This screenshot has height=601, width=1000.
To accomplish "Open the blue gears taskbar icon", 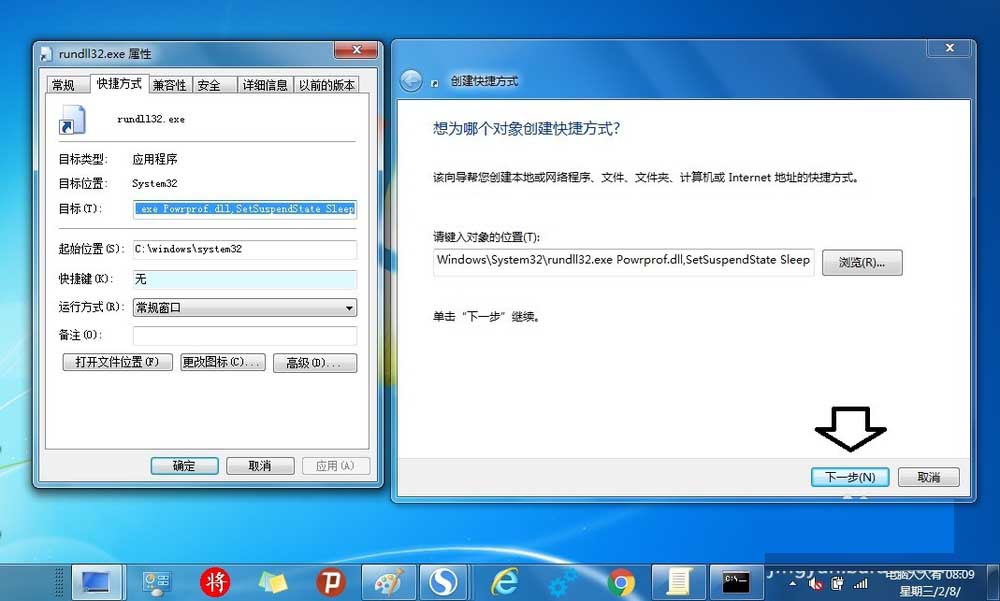I will [562, 582].
